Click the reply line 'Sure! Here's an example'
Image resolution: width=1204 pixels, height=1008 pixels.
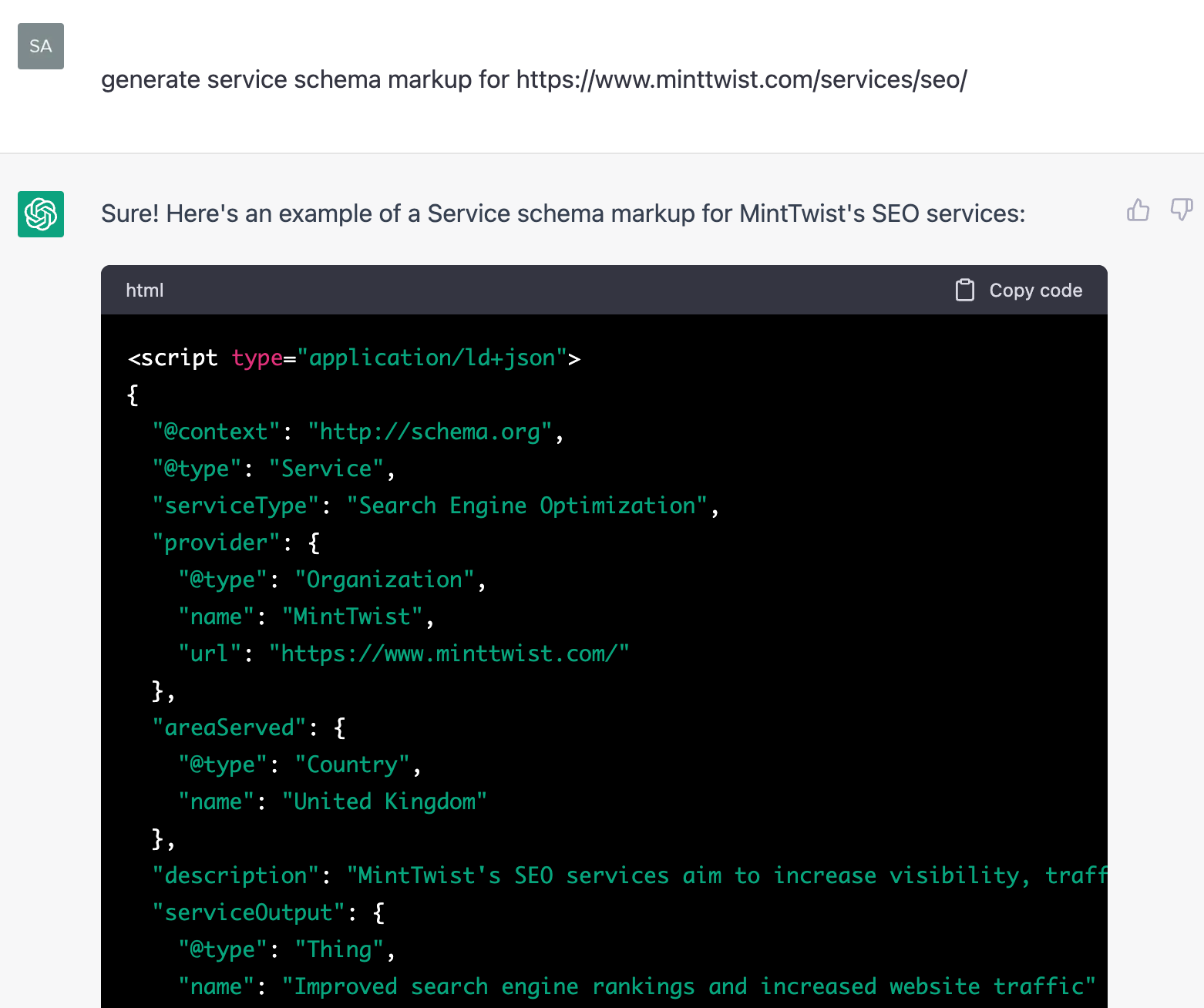pos(563,213)
